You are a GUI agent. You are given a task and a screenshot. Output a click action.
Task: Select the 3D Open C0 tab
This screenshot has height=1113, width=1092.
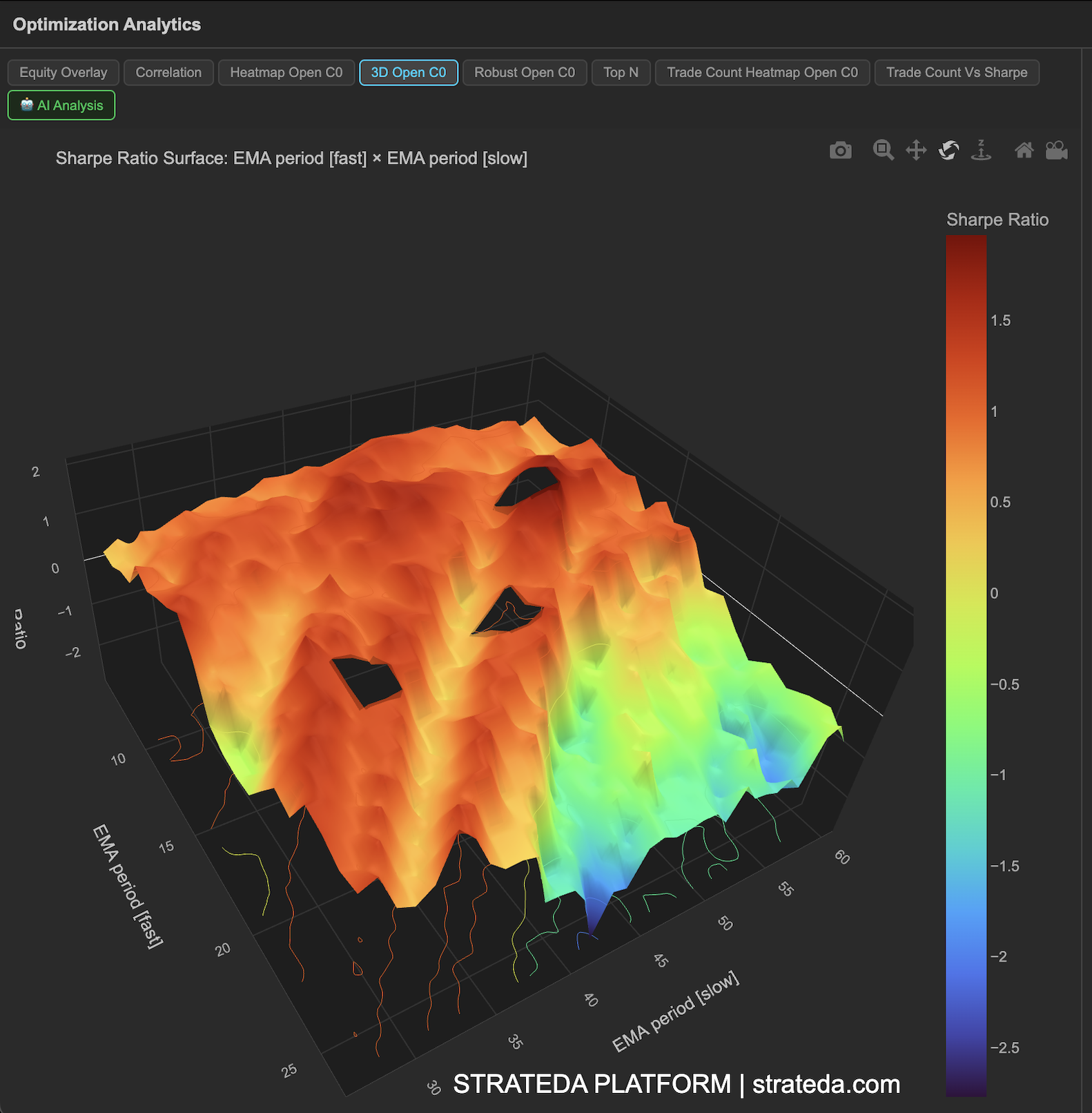coord(408,72)
